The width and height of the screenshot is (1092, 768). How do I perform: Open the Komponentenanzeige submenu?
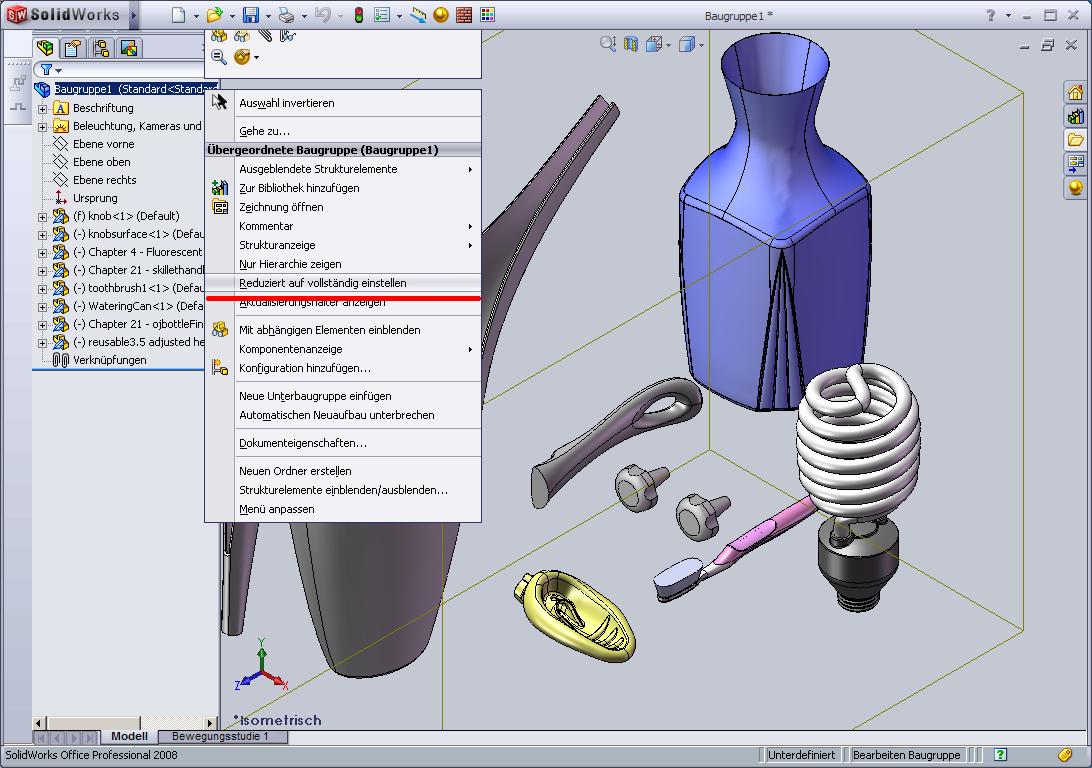point(290,349)
